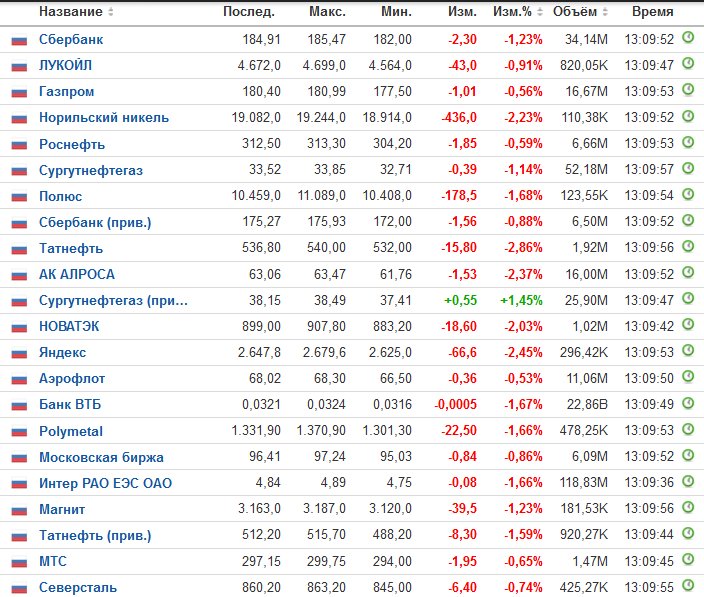Open the Московская биржа stock link
The width and height of the screenshot is (704, 597).
[101, 457]
